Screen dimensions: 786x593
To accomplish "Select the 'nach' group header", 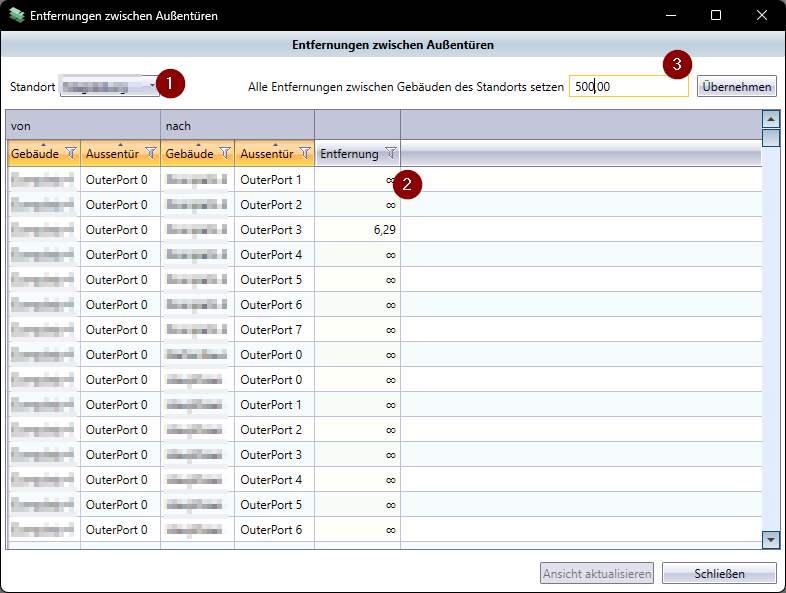I will tap(237, 126).
